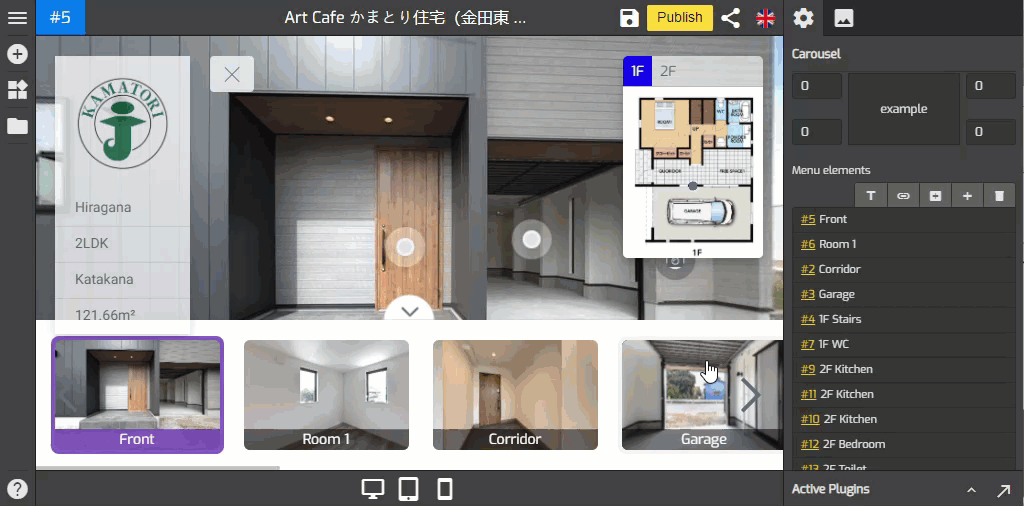The image size is (1024, 506).
Task: Add a new menu element with plus
Action: [x=967, y=195]
